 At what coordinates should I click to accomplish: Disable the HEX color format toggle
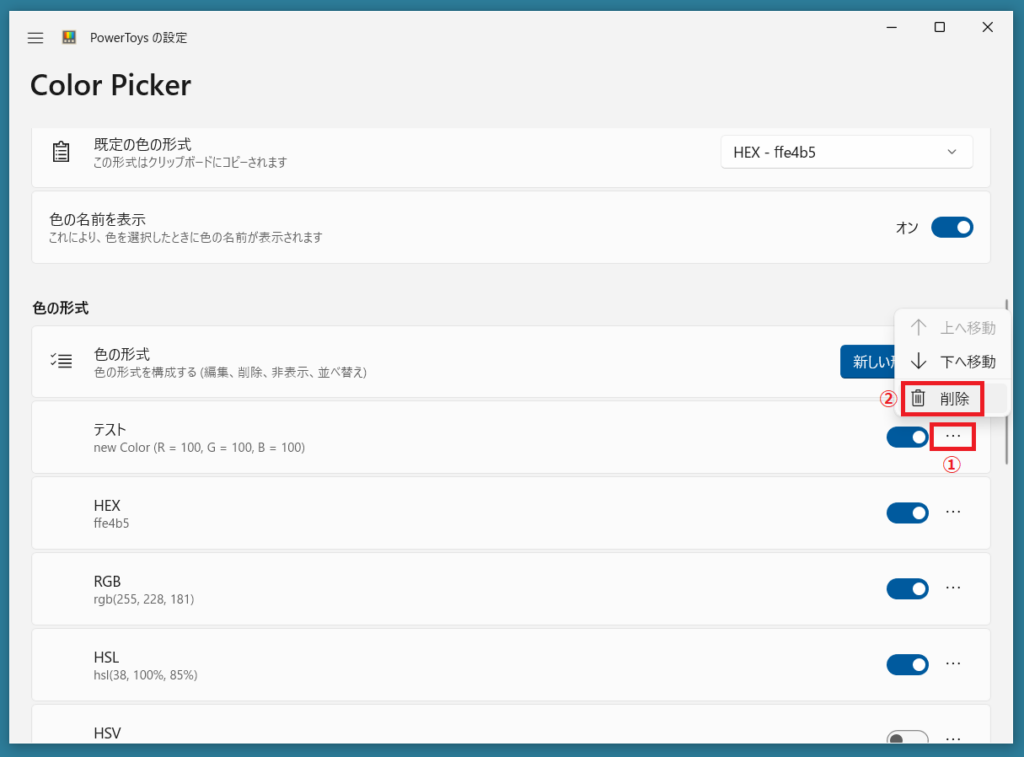click(x=907, y=513)
